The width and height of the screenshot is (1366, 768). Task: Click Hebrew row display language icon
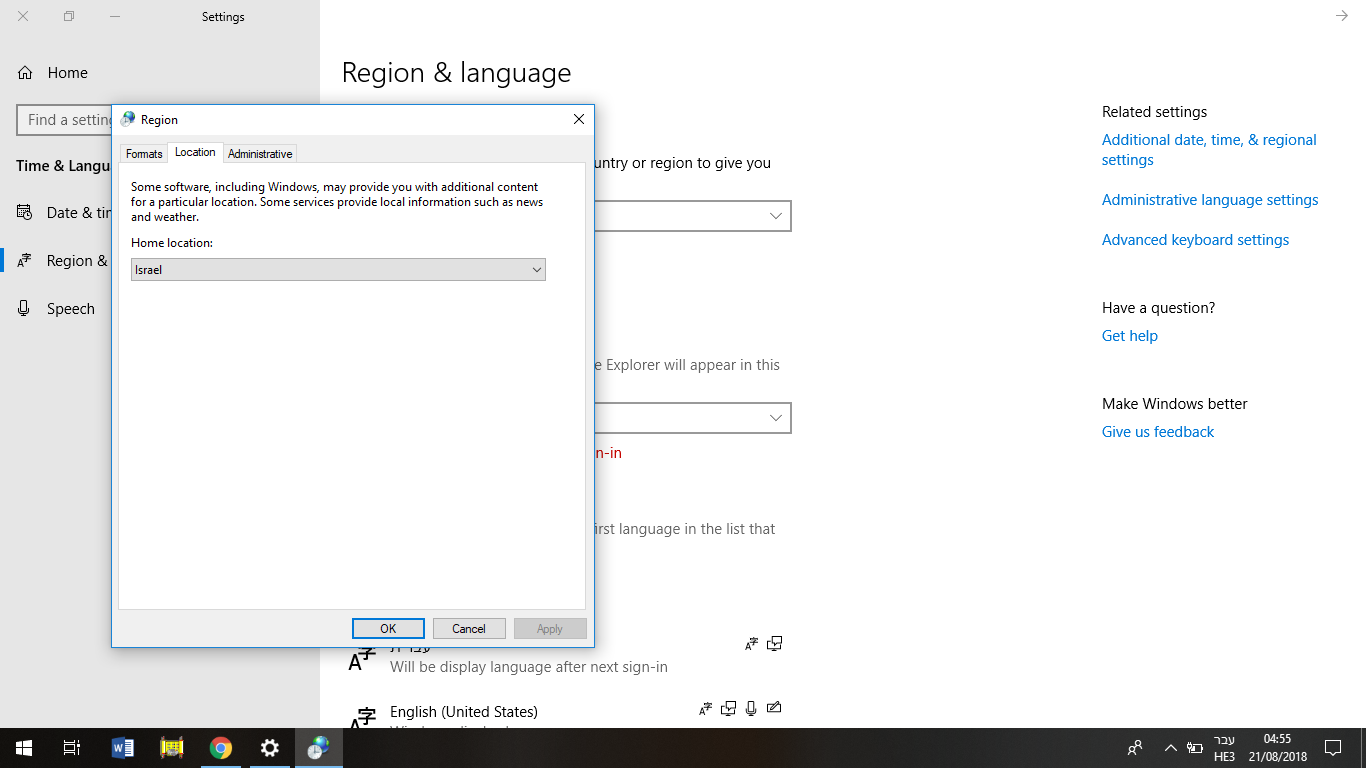[x=752, y=645]
